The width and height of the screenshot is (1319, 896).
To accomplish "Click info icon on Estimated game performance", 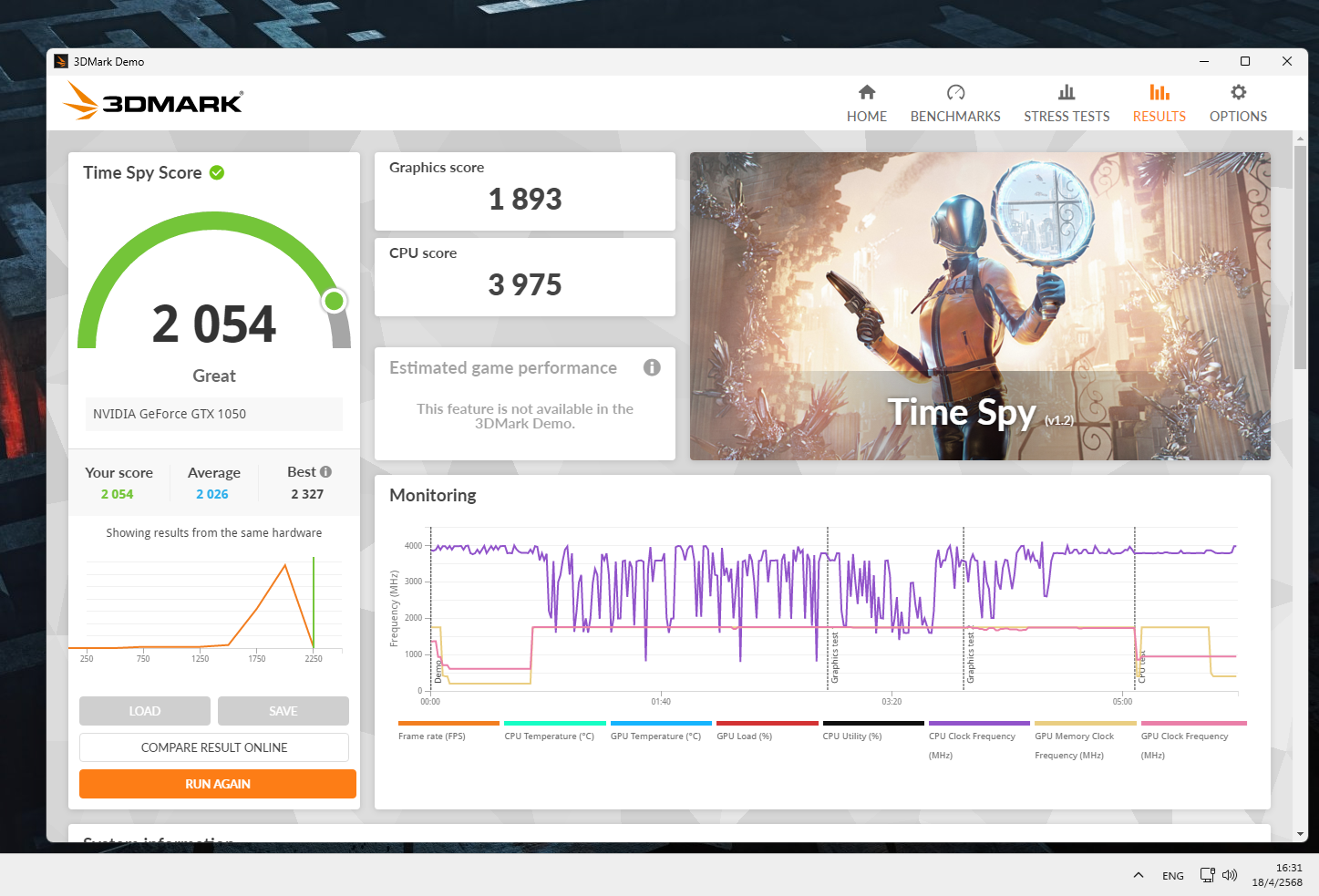I will [x=652, y=367].
